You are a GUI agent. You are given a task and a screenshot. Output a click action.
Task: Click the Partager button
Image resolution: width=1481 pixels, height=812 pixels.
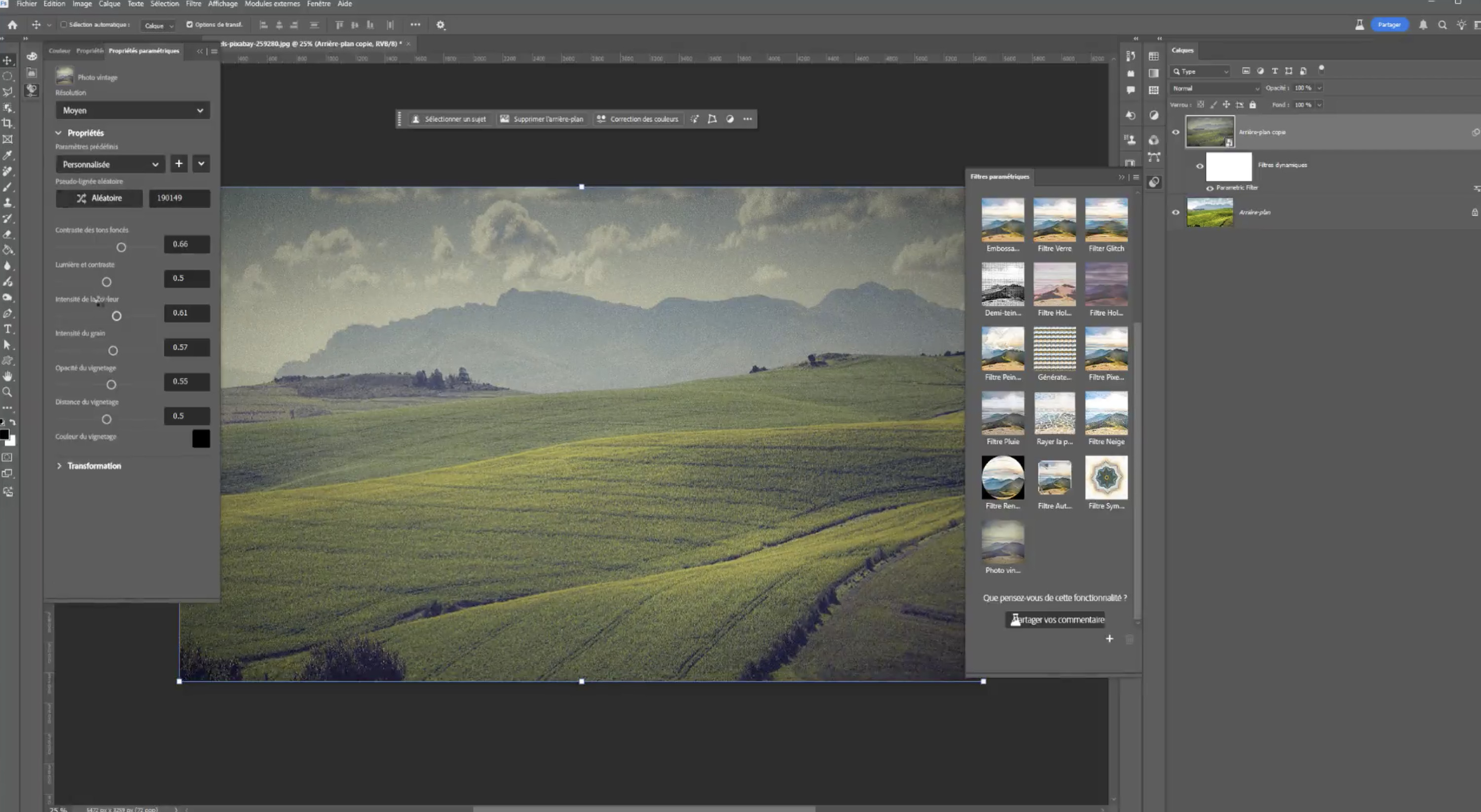(x=1389, y=25)
